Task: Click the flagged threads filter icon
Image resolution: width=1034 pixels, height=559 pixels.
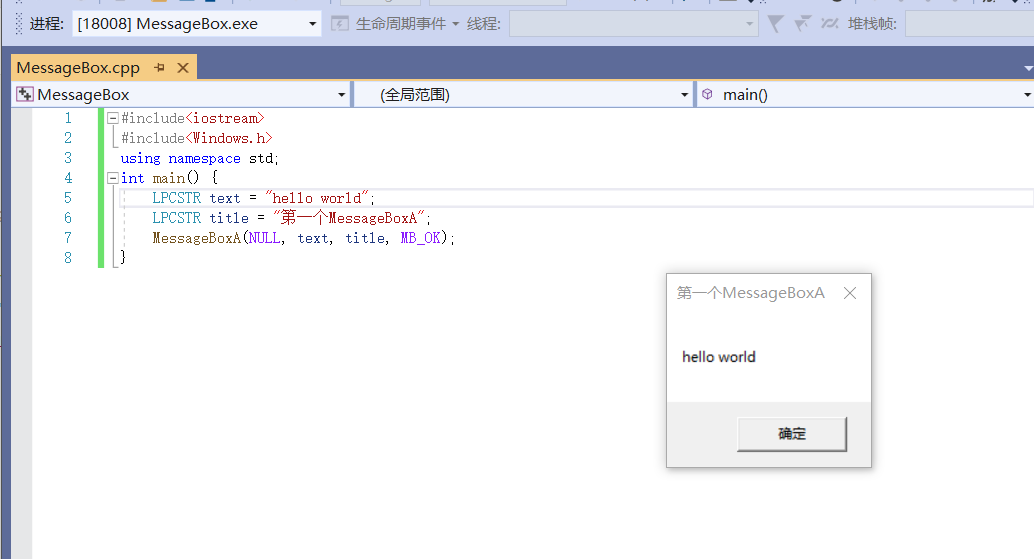Action: [x=802, y=24]
